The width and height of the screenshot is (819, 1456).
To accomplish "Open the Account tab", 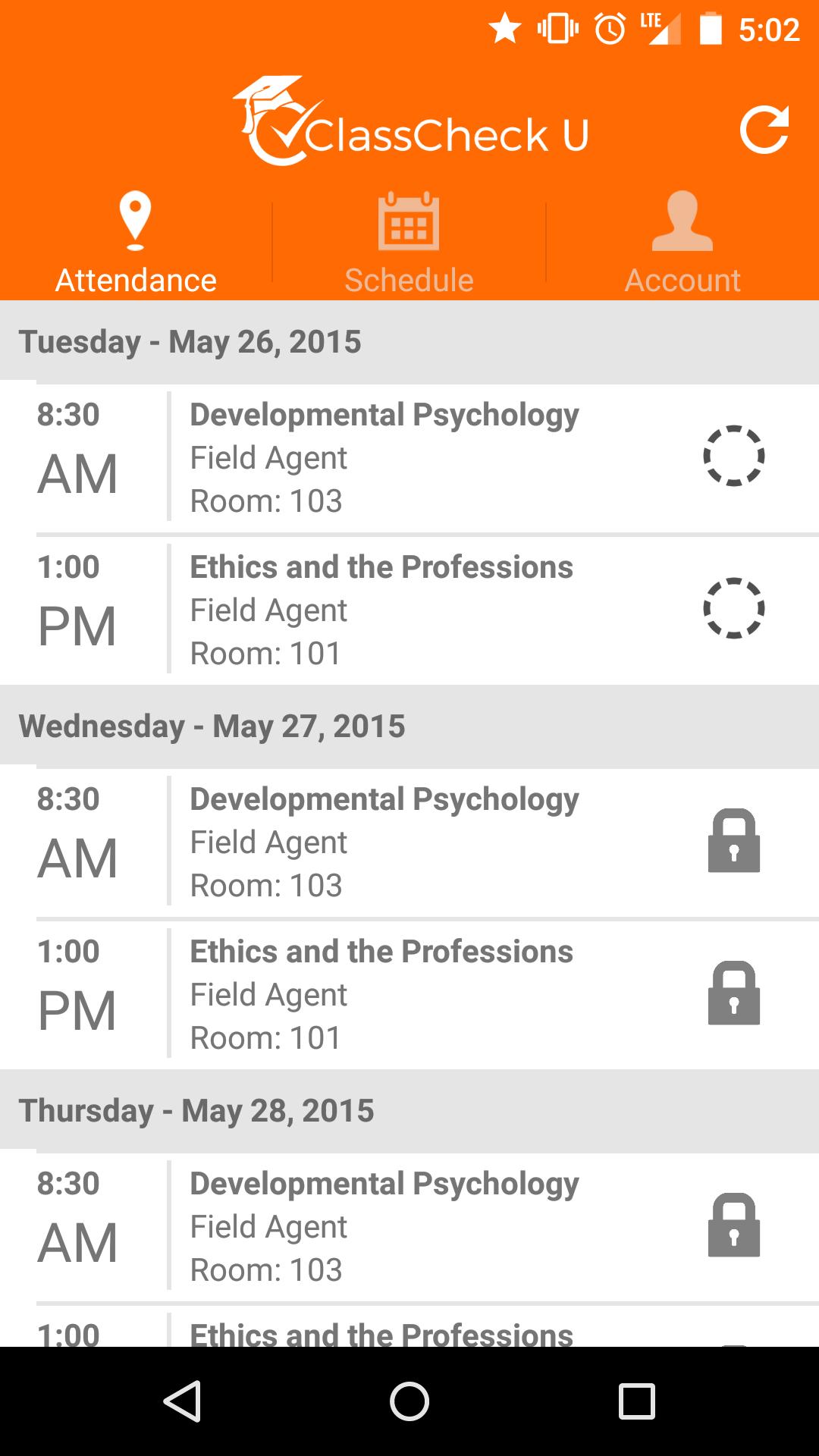I will point(682,243).
